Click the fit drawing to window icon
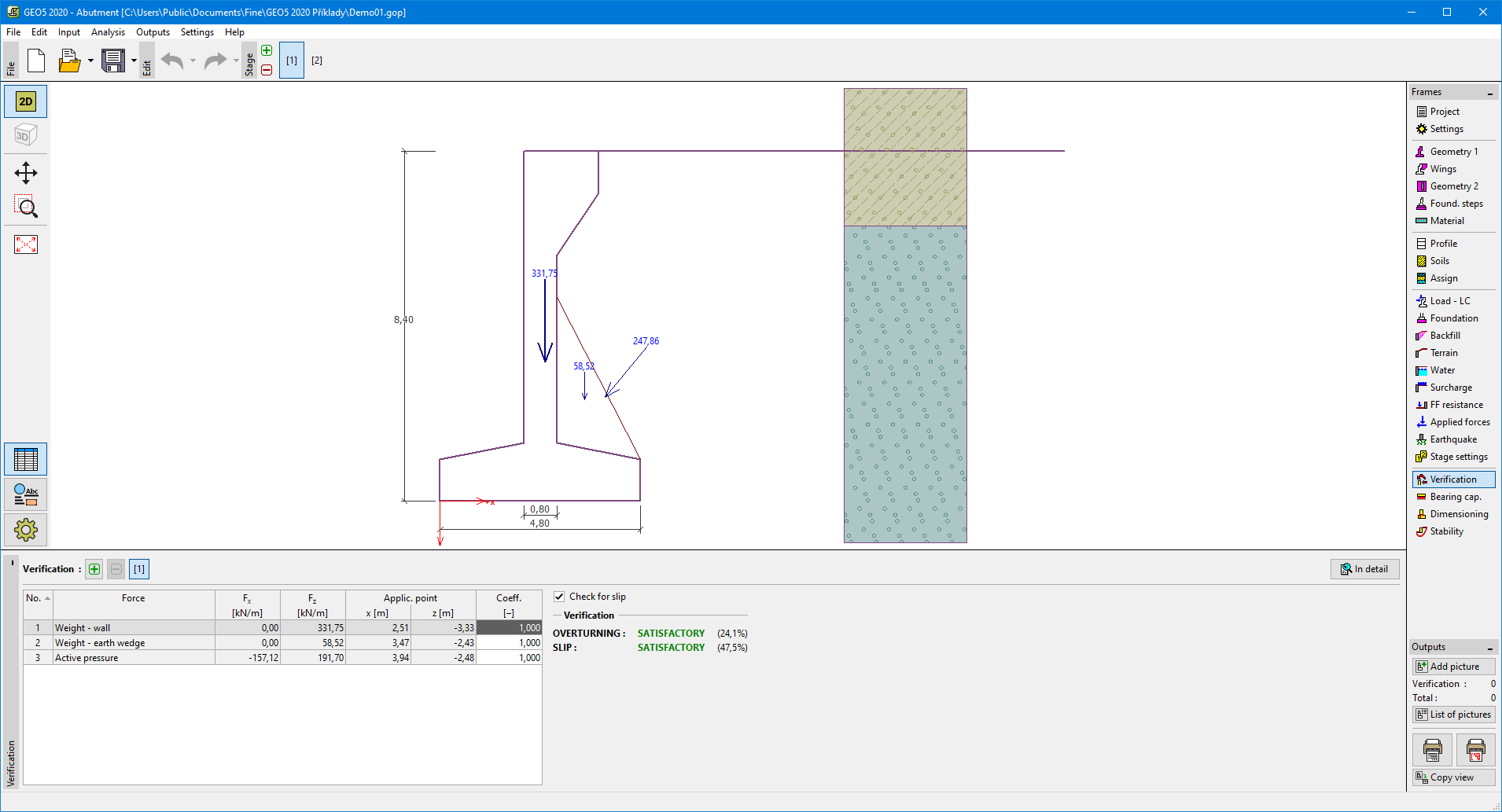Screen dimensions: 1502x812 (26, 244)
